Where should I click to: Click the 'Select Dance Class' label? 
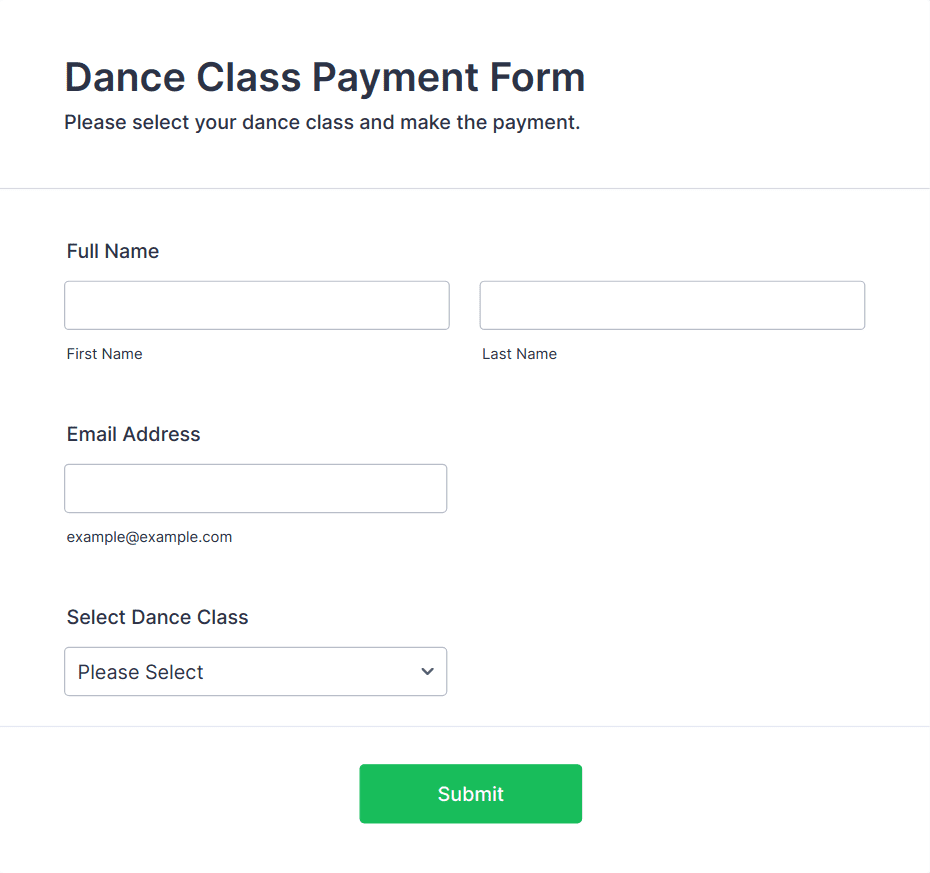157,617
